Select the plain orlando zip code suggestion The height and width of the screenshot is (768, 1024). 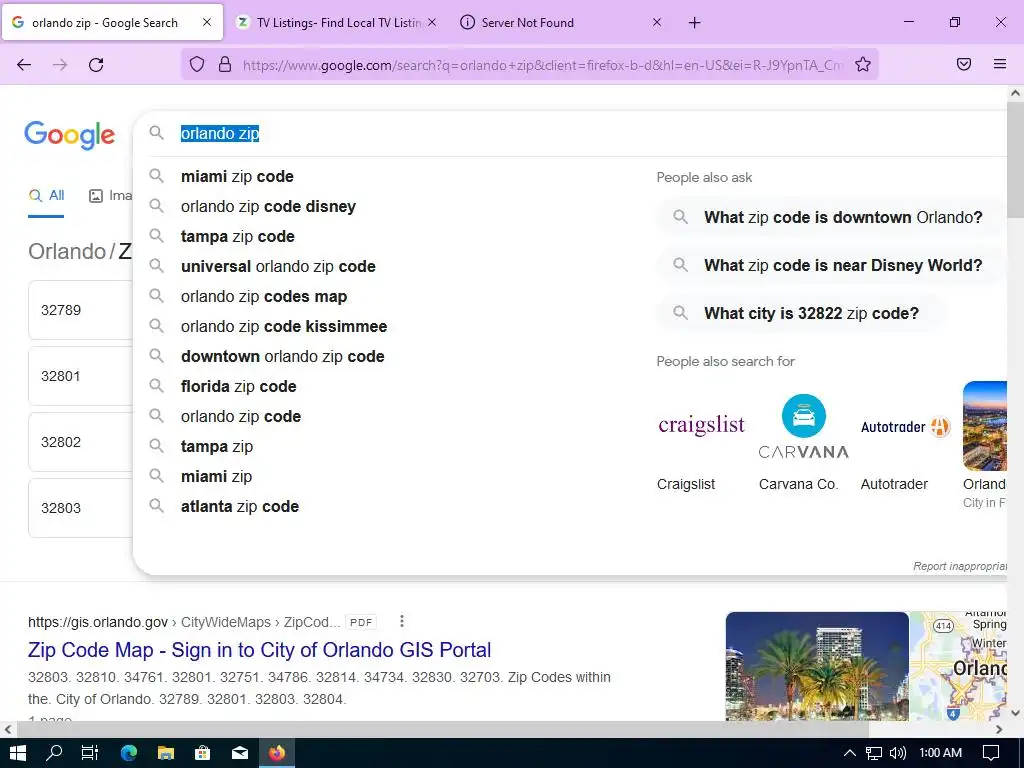point(241,417)
